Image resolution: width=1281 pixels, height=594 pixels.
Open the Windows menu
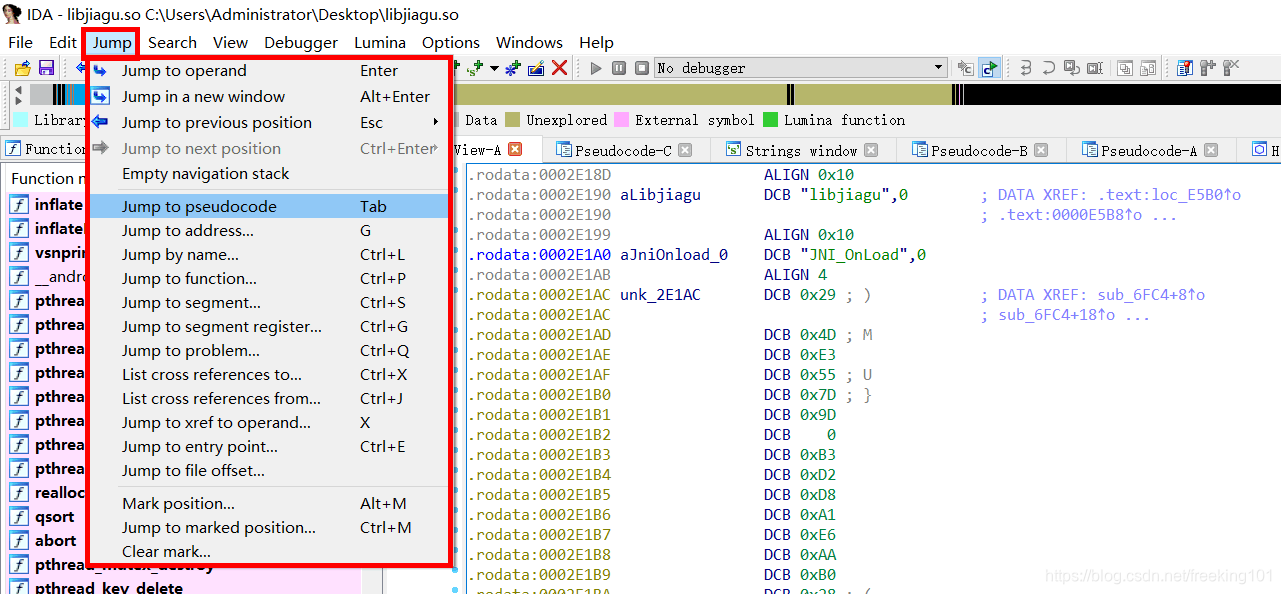pyautogui.click(x=529, y=42)
